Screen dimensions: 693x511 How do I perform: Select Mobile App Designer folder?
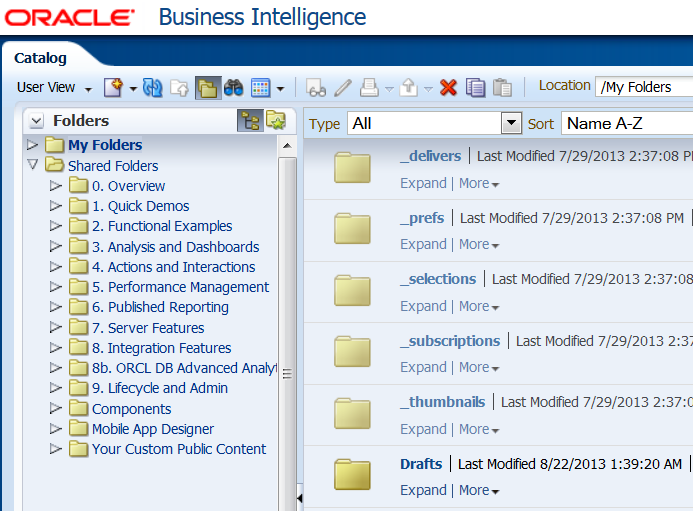tap(153, 429)
